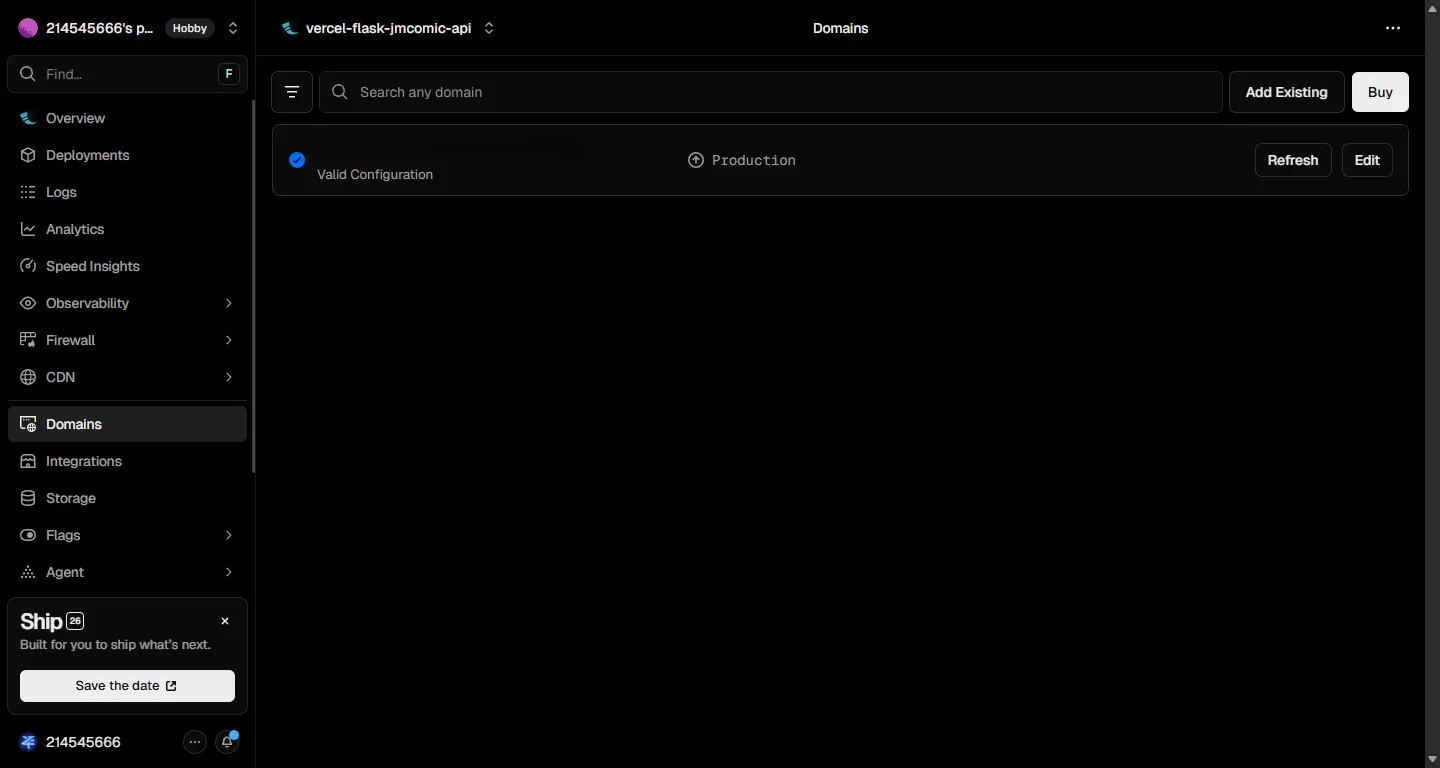The height and width of the screenshot is (768, 1440).
Task: Open the Logs page
Action: 61,192
